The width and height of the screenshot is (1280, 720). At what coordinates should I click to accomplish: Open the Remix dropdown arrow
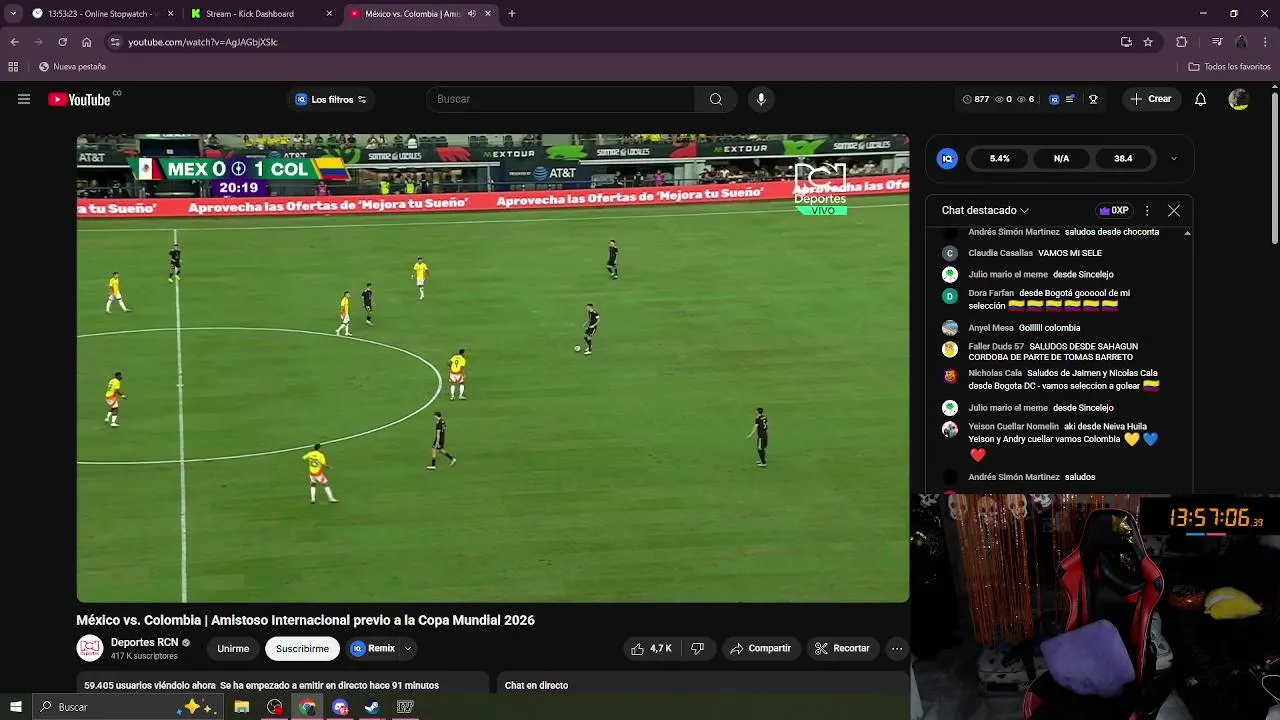coord(408,648)
